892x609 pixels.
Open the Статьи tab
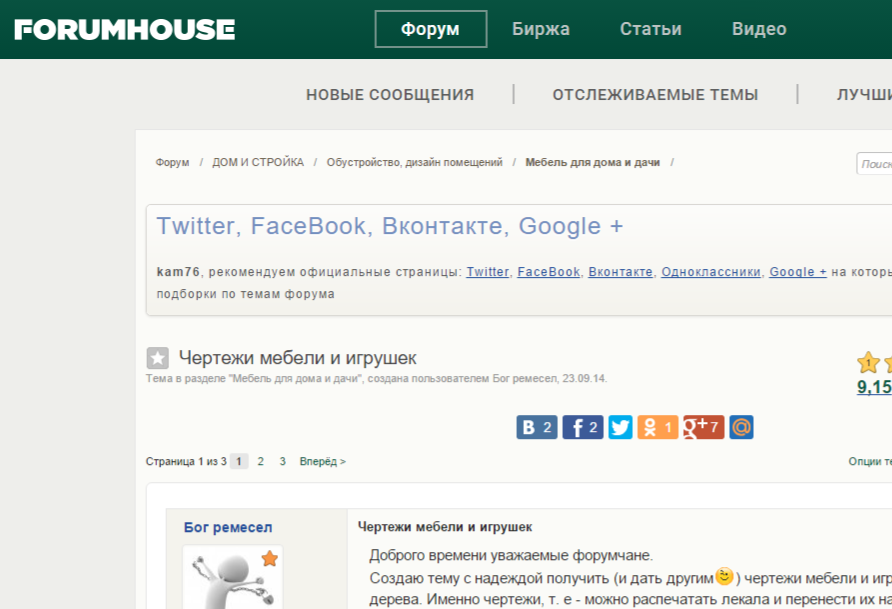[x=651, y=29]
